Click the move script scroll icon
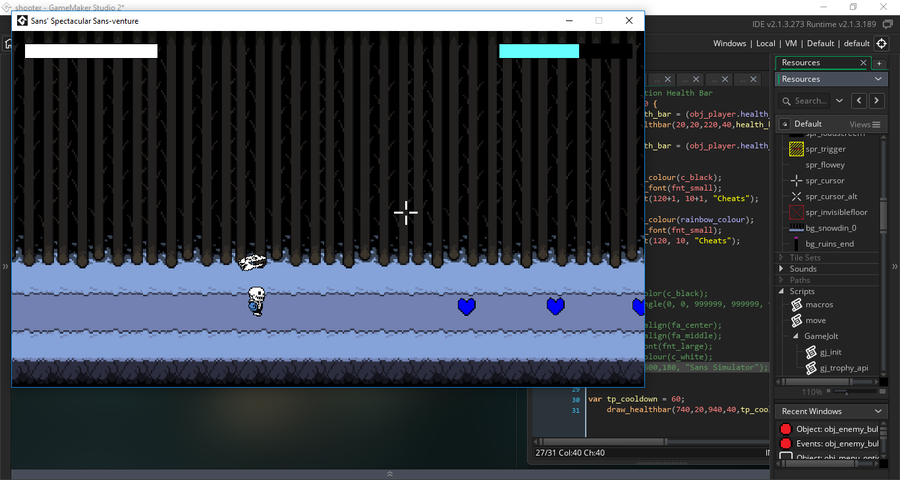The height and width of the screenshot is (480, 900). point(796,320)
